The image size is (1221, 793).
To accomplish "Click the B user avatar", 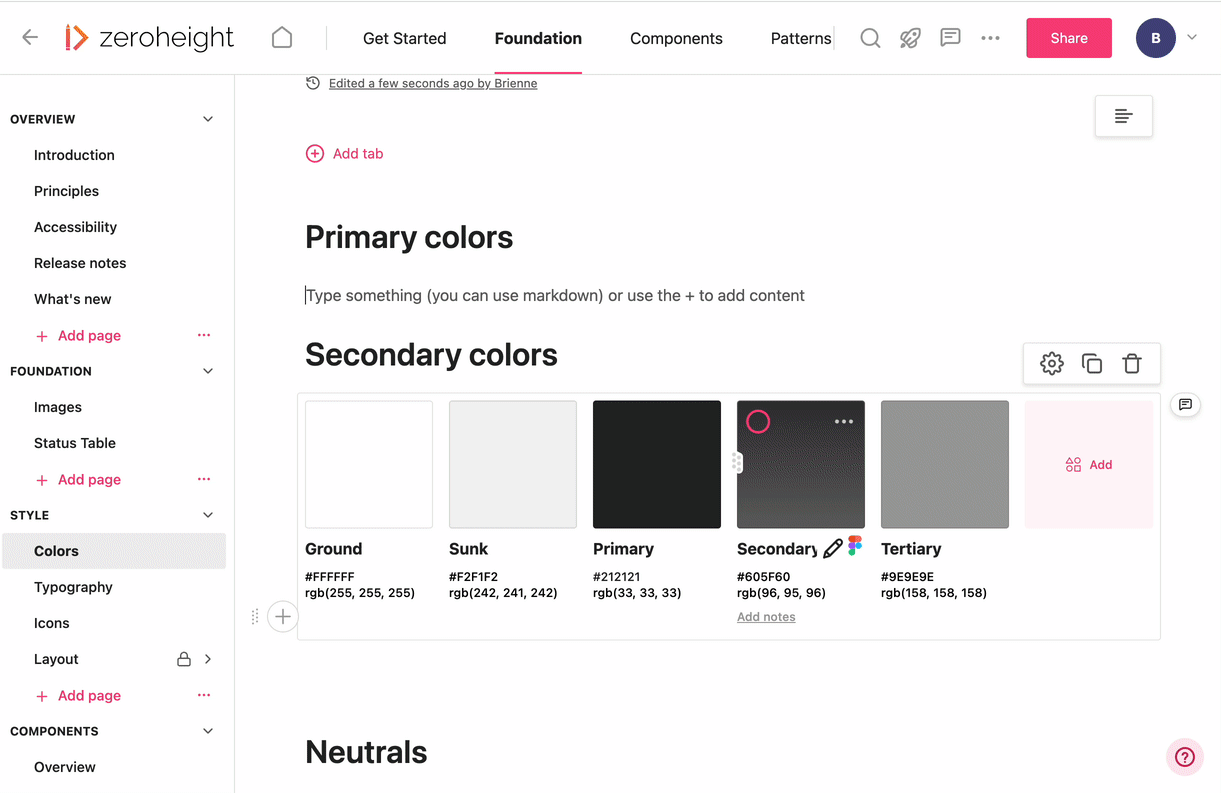I will point(1156,38).
